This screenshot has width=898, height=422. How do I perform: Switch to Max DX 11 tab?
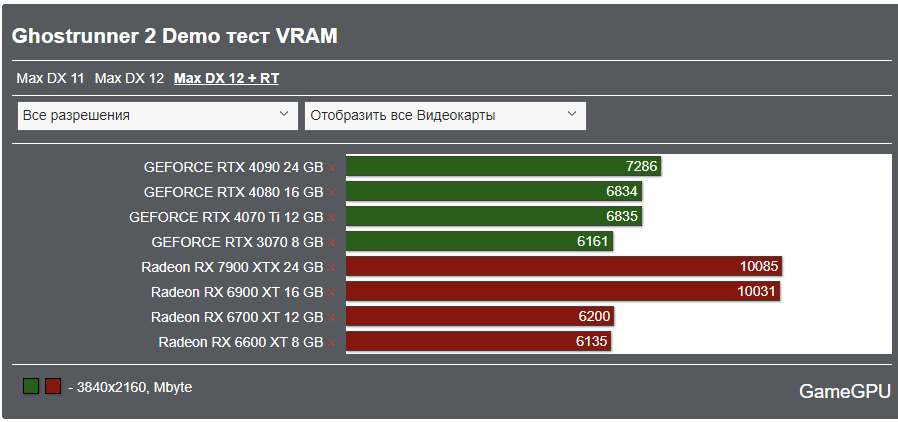[x=50, y=78]
